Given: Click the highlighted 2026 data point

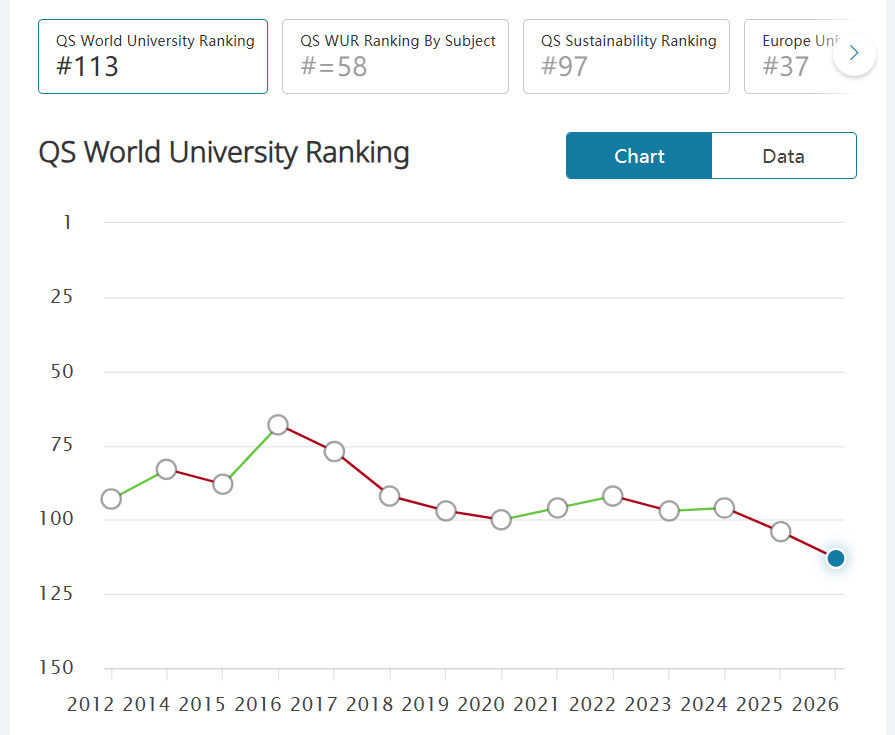Looking at the screenshot, I should point(836,558).
